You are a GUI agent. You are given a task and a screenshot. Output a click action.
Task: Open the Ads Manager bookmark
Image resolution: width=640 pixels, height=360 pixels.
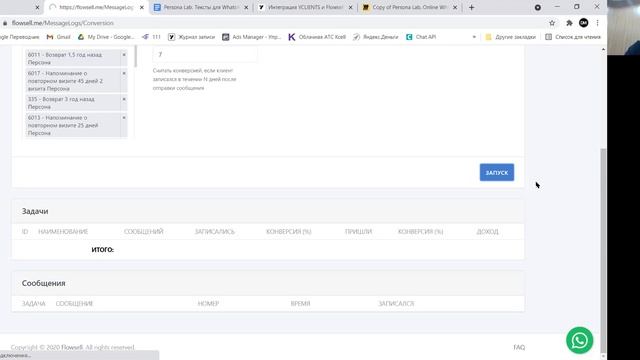(251, 37)
